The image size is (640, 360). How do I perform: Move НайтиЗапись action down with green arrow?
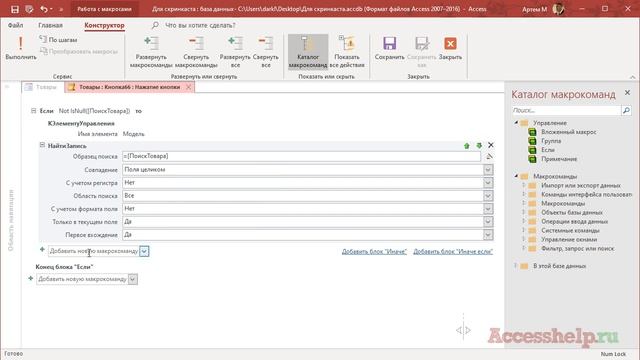pos(479,145)
